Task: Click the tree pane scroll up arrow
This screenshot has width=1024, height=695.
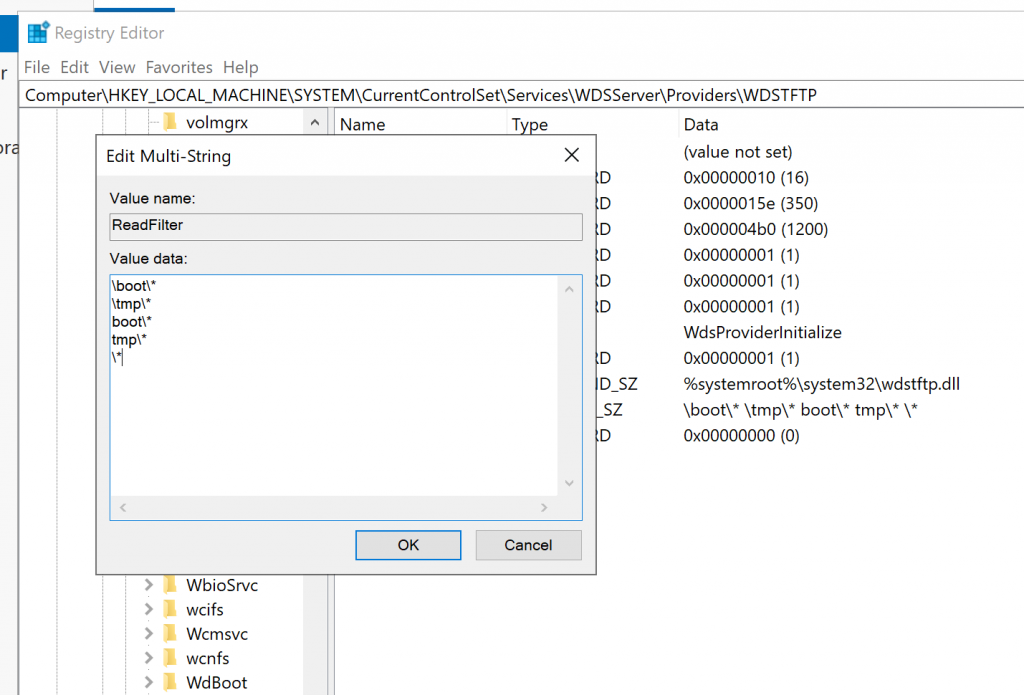Action: [x=315, y=123]
